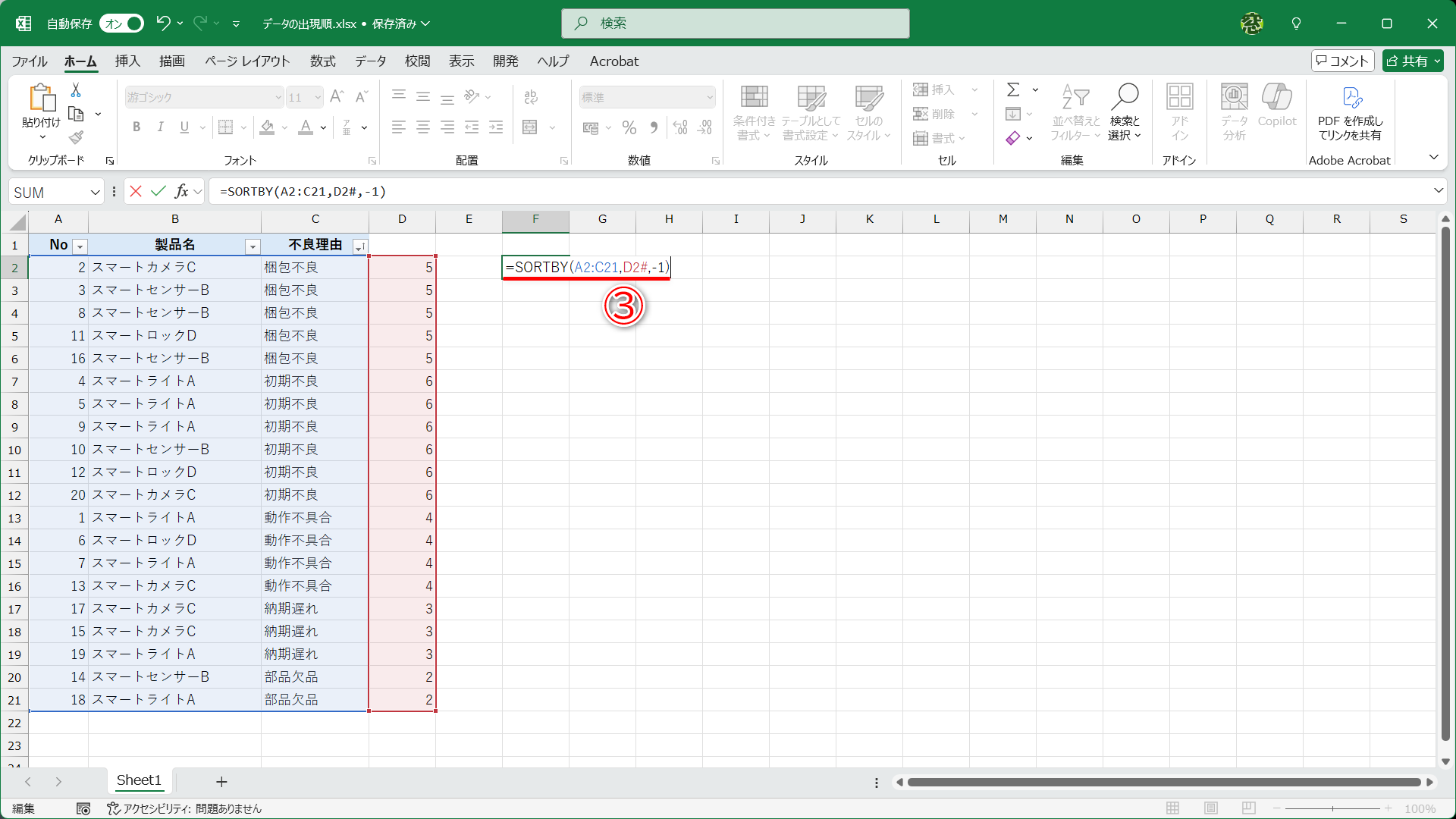This screenshot has height=819, width=1456.
Task: Switch to the 数式 ribbon tab
Action: point(322,61)
